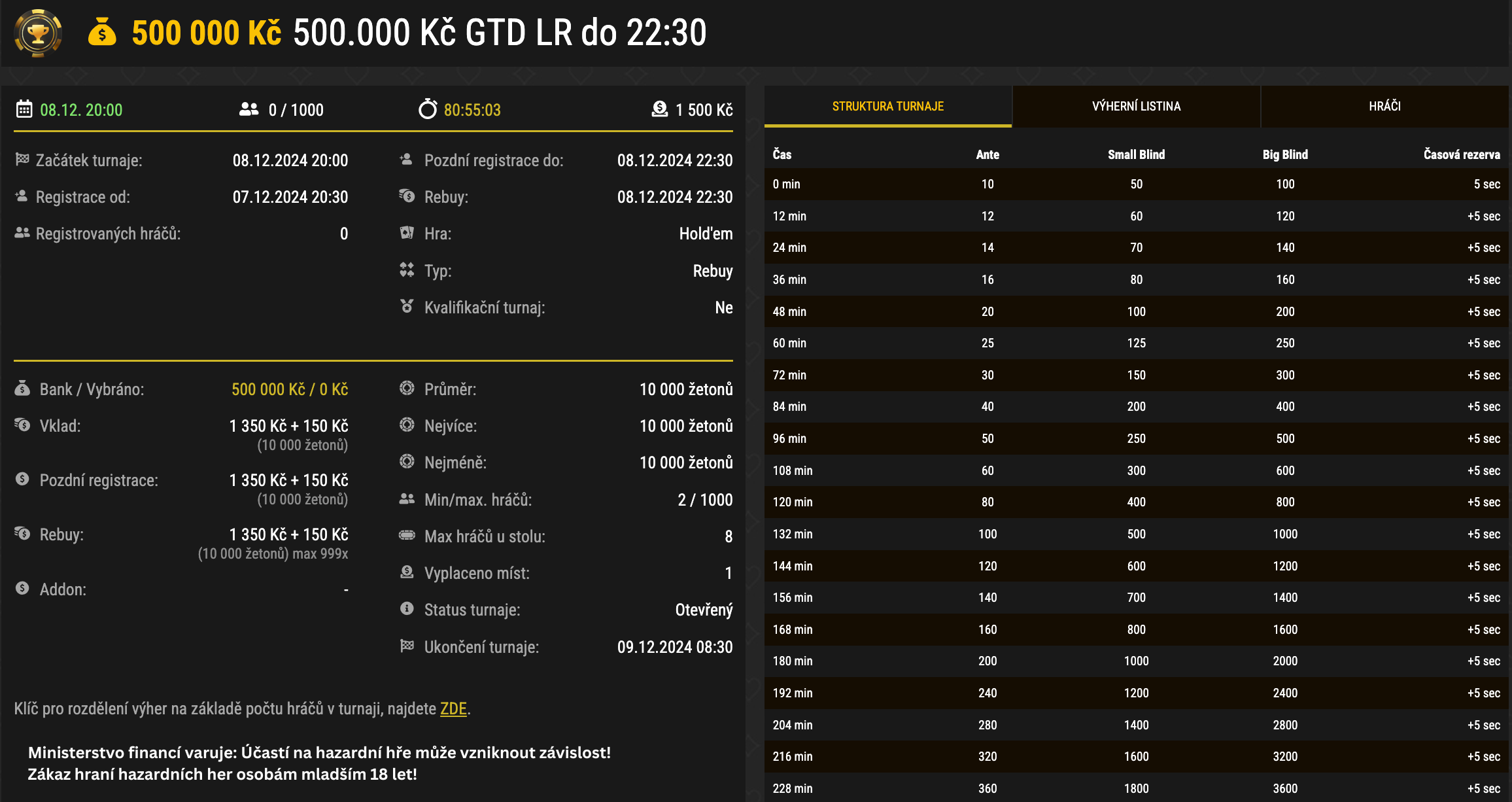Click the flag icon beside Začátek turnaje
Image resolution: width=1512 pixels, height=802 pixels.
coord(22,159)
